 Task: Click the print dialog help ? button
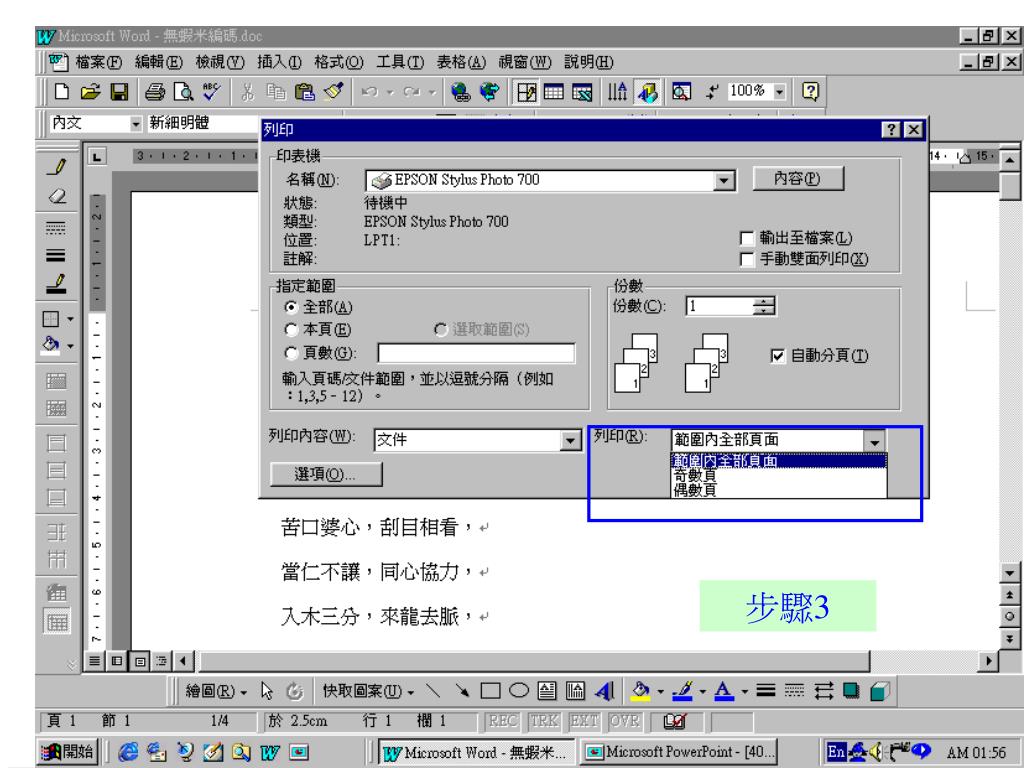coord(891,129)
